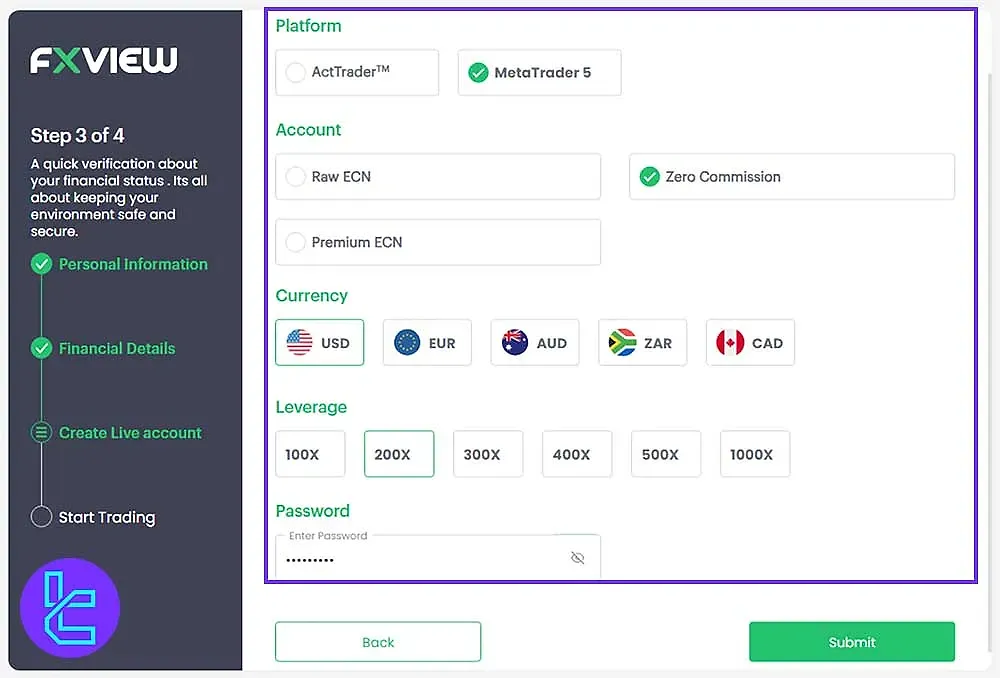
Task: Click the Personal Information completed checkmark icon
Action: point(41,264)
